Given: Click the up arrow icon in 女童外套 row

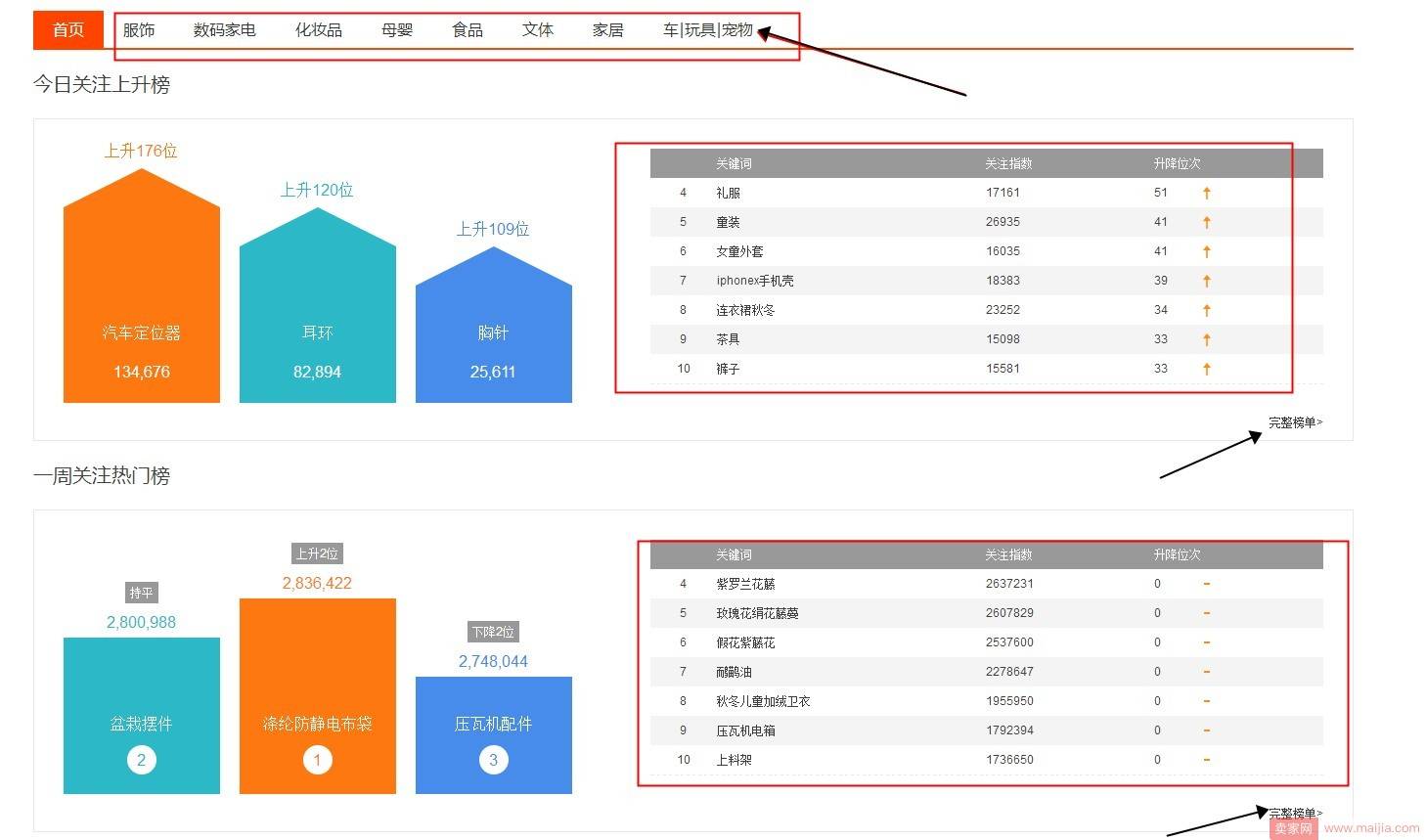Looking at the screenshot, I should click(1207, 251).
